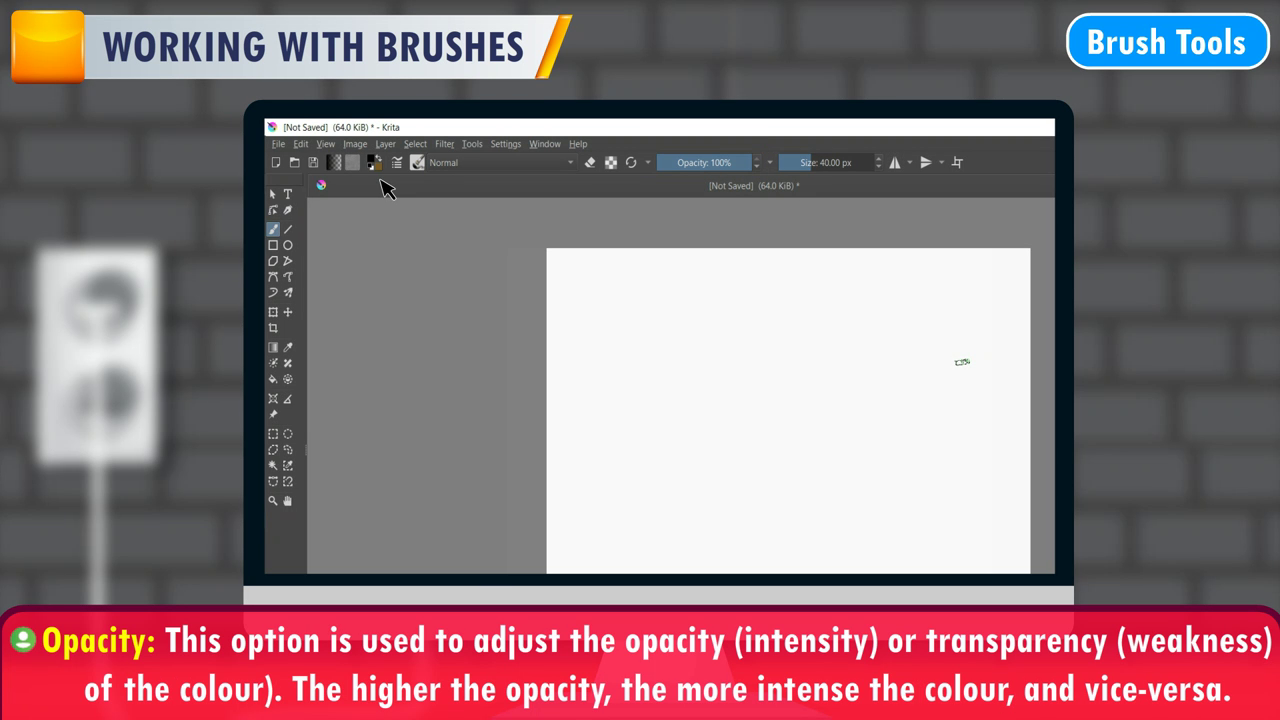Select the Line tool

click(x=288, y=229)
